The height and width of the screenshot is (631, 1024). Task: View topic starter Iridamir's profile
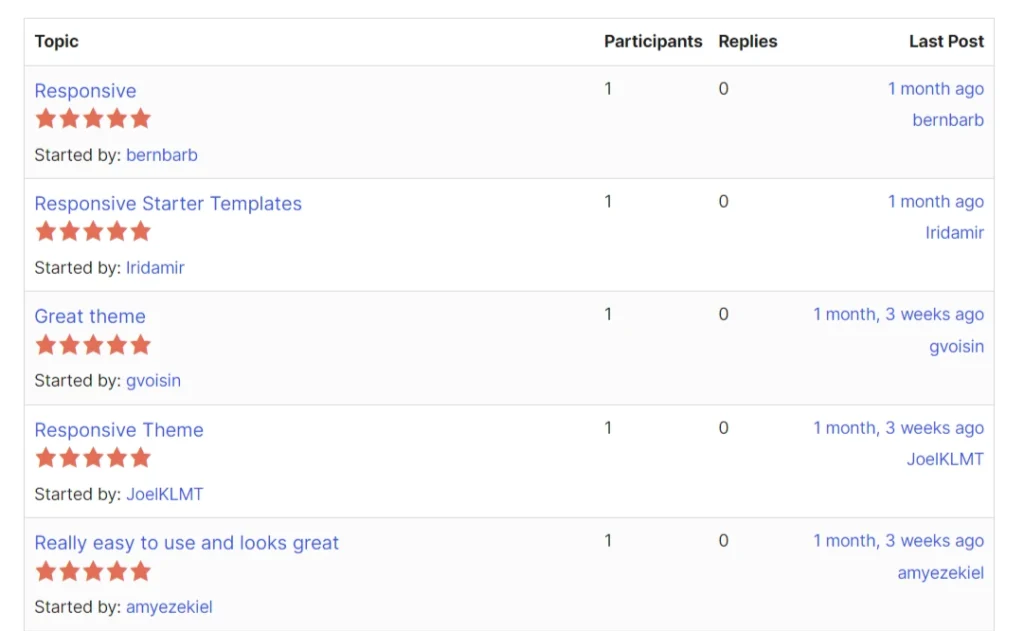coord(155,268)
